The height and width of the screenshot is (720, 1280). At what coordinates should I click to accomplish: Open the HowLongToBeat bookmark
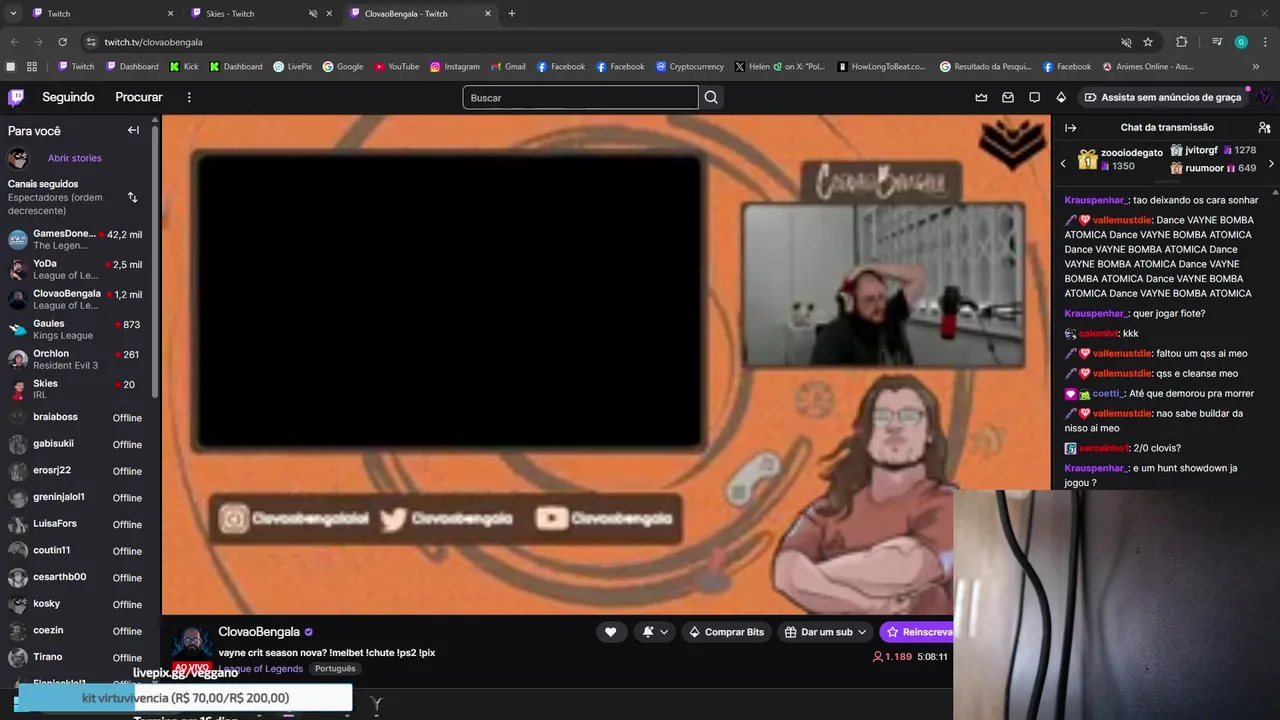coord(883,67)
